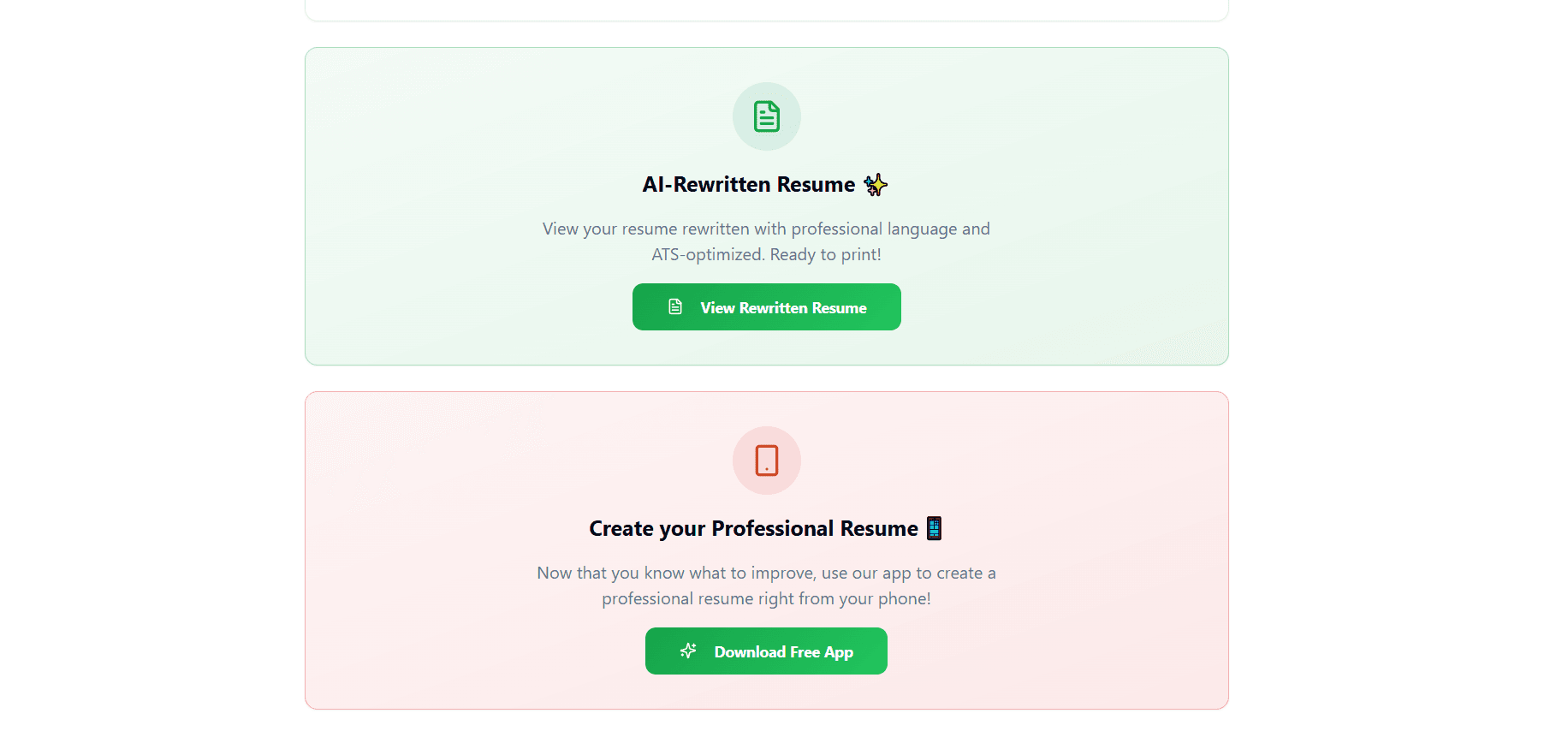Click the sparkle emoji beside AI-Rewritten Resume
The width and height of the screenshot is (1568, 743).
(875, 185)
